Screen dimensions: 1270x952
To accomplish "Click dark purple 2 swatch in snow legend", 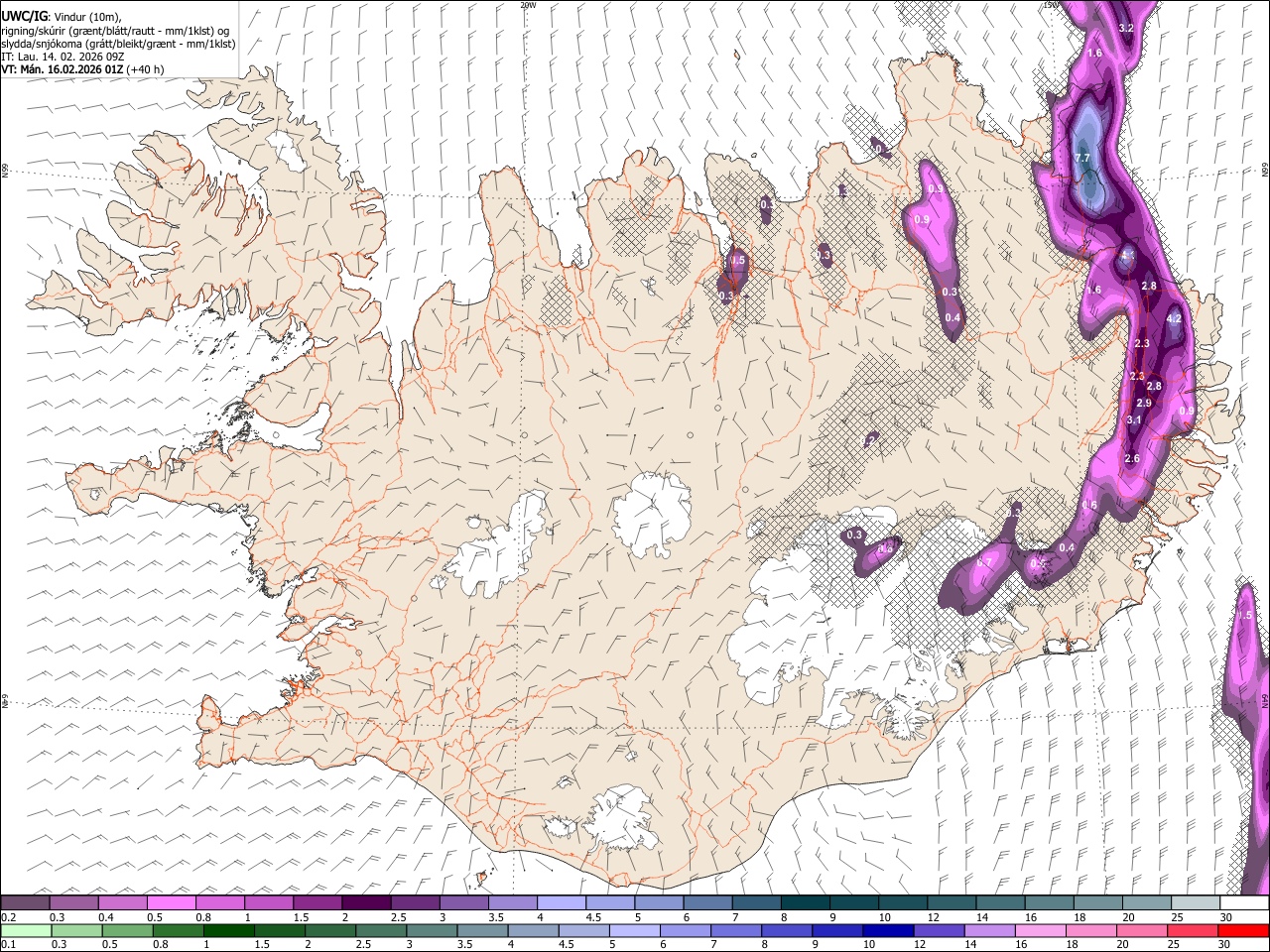I will (x=366, y=902).
